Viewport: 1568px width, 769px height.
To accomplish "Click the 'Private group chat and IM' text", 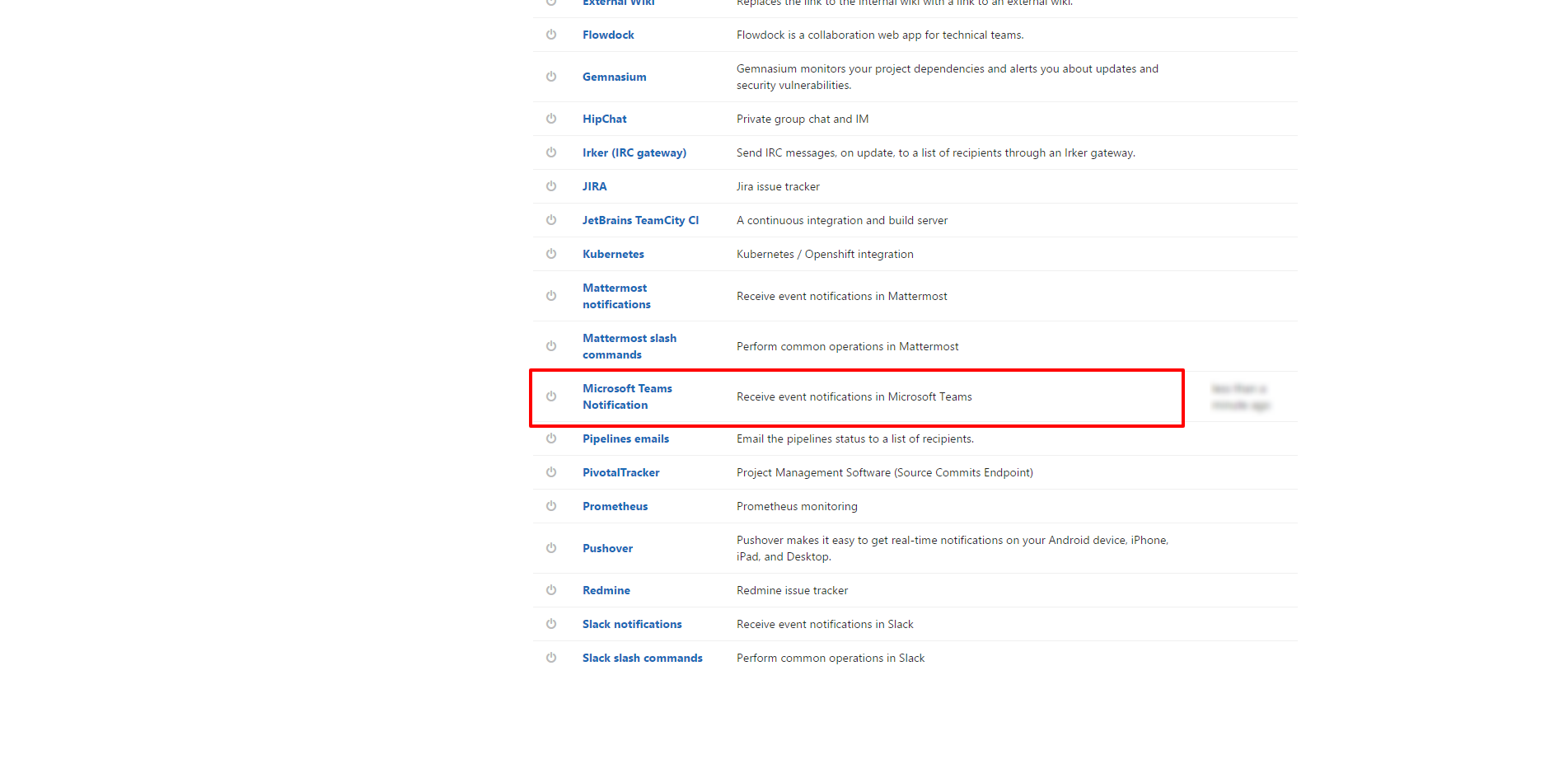I will pos(803,119).
